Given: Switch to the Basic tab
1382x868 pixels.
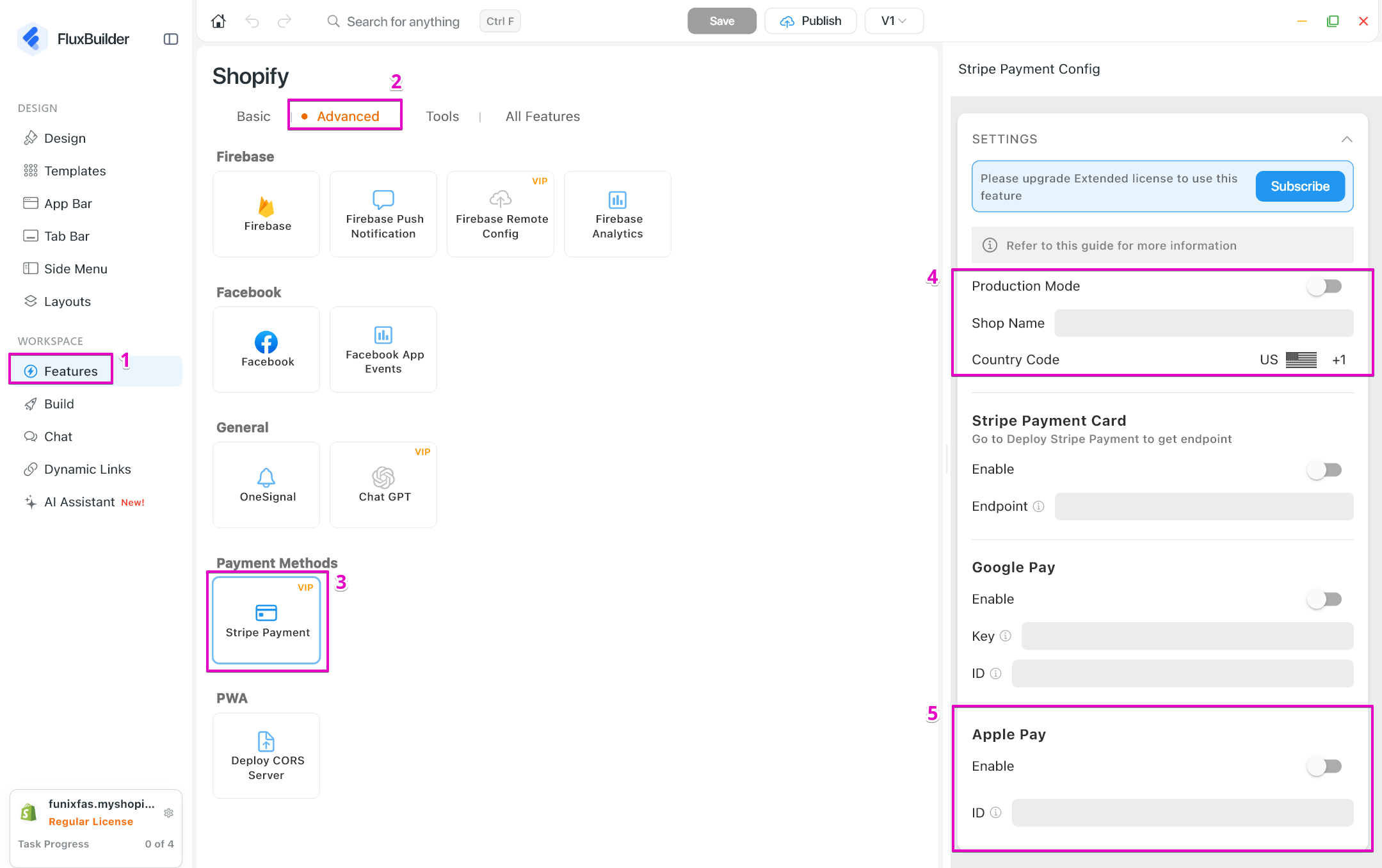Looking at the screenshot, I should [253, 117].
